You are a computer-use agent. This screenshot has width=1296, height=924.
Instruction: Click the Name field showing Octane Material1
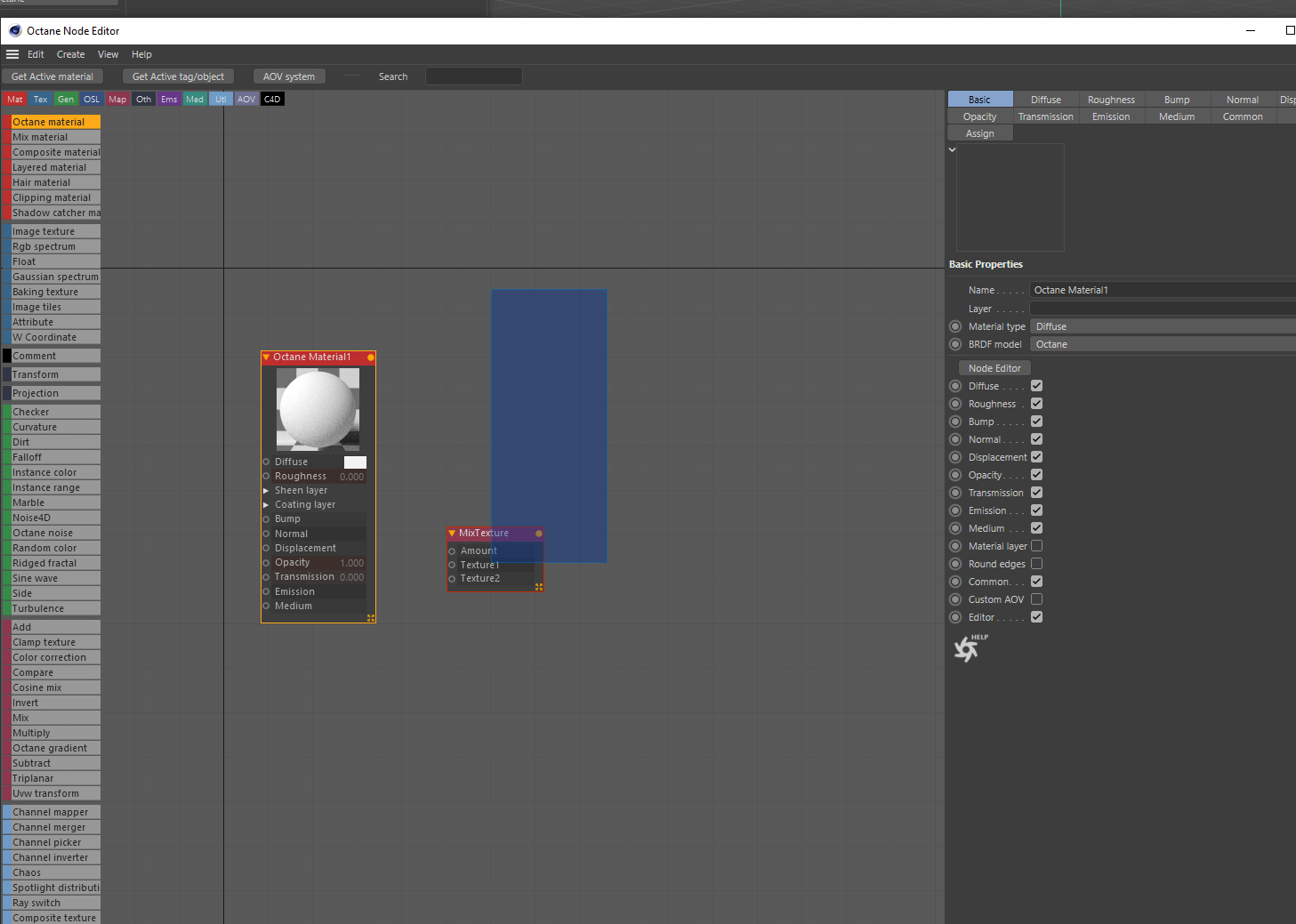click(x=1163, y=290)
